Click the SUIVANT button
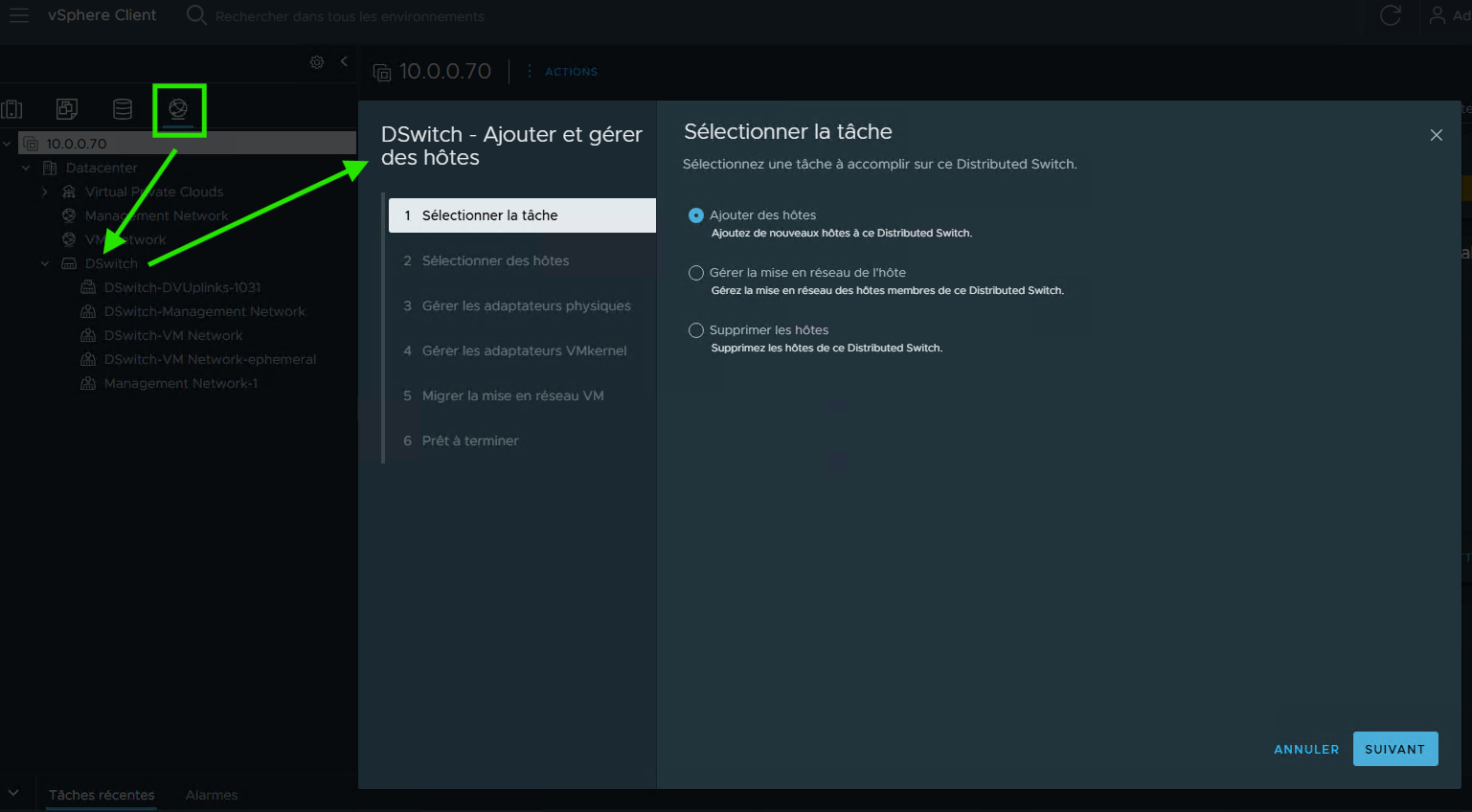The image size is (1472, 812). 1394,749
